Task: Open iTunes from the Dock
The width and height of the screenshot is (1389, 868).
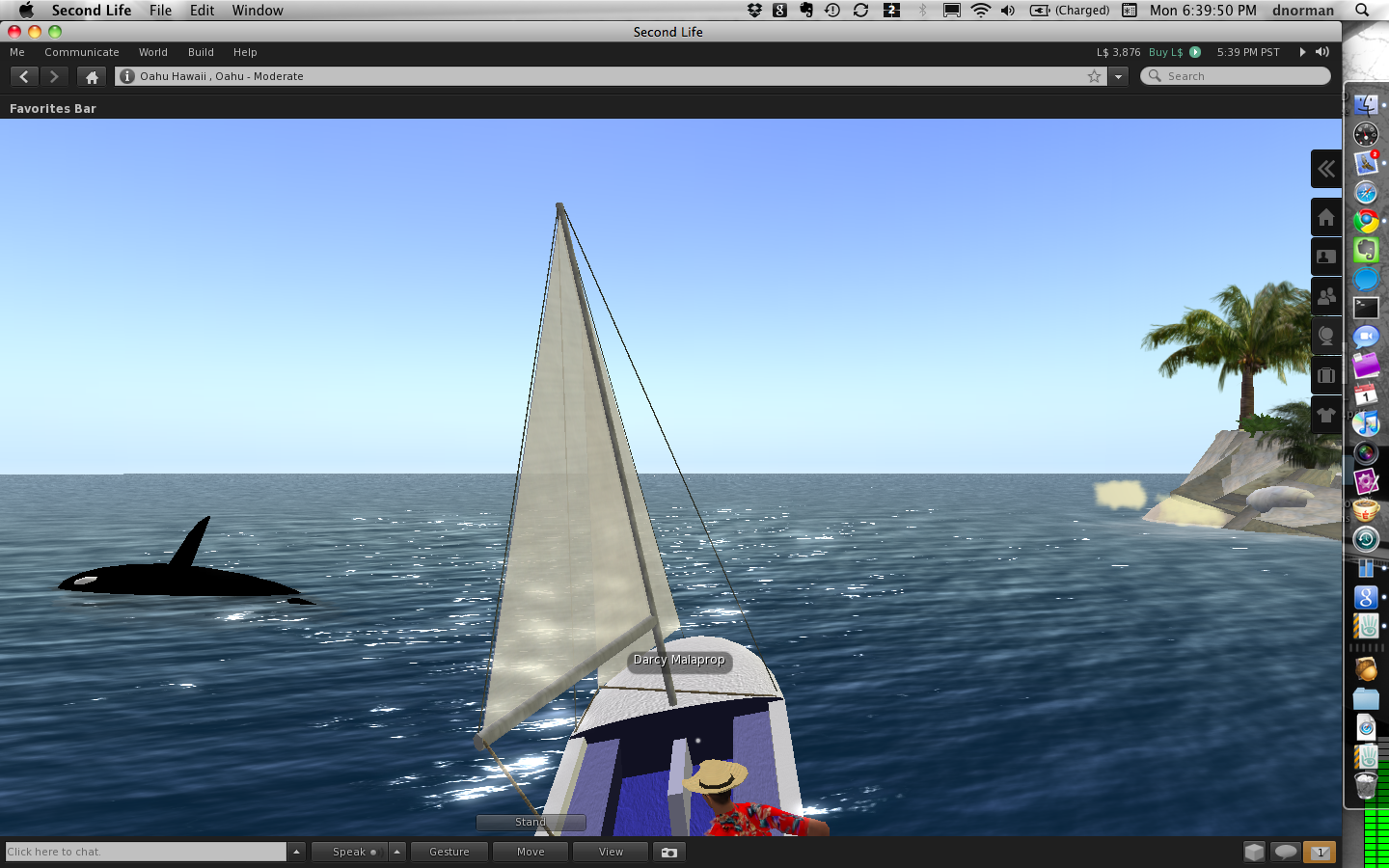Action: 1366,423
